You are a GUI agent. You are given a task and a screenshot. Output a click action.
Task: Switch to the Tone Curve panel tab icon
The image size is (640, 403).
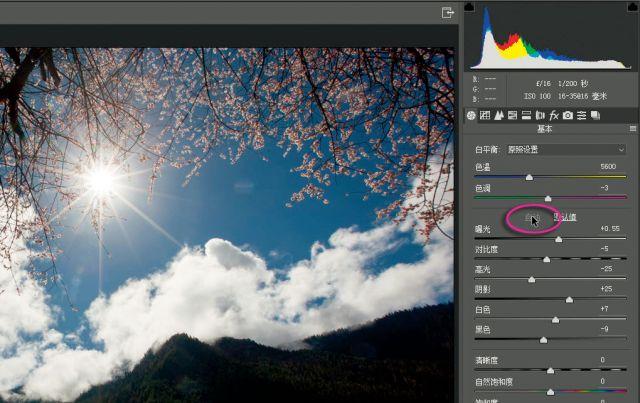coord(485,116)
